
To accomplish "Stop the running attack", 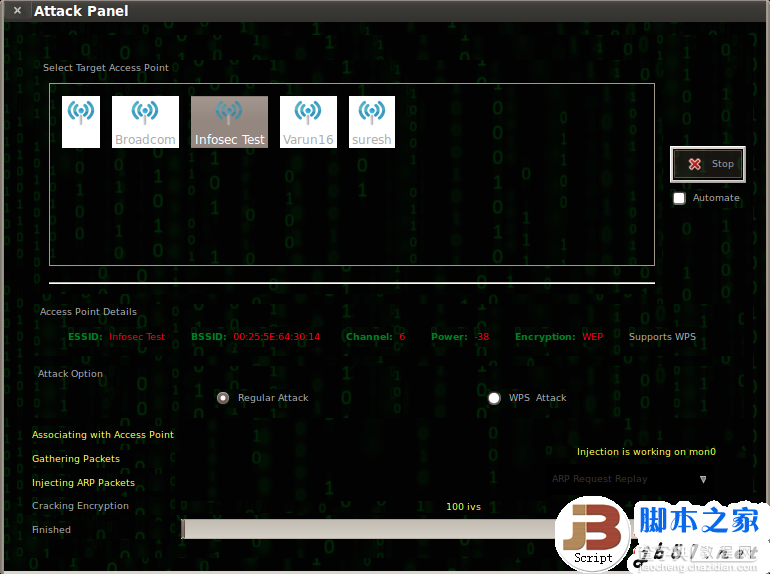I will tap(708, 164).
